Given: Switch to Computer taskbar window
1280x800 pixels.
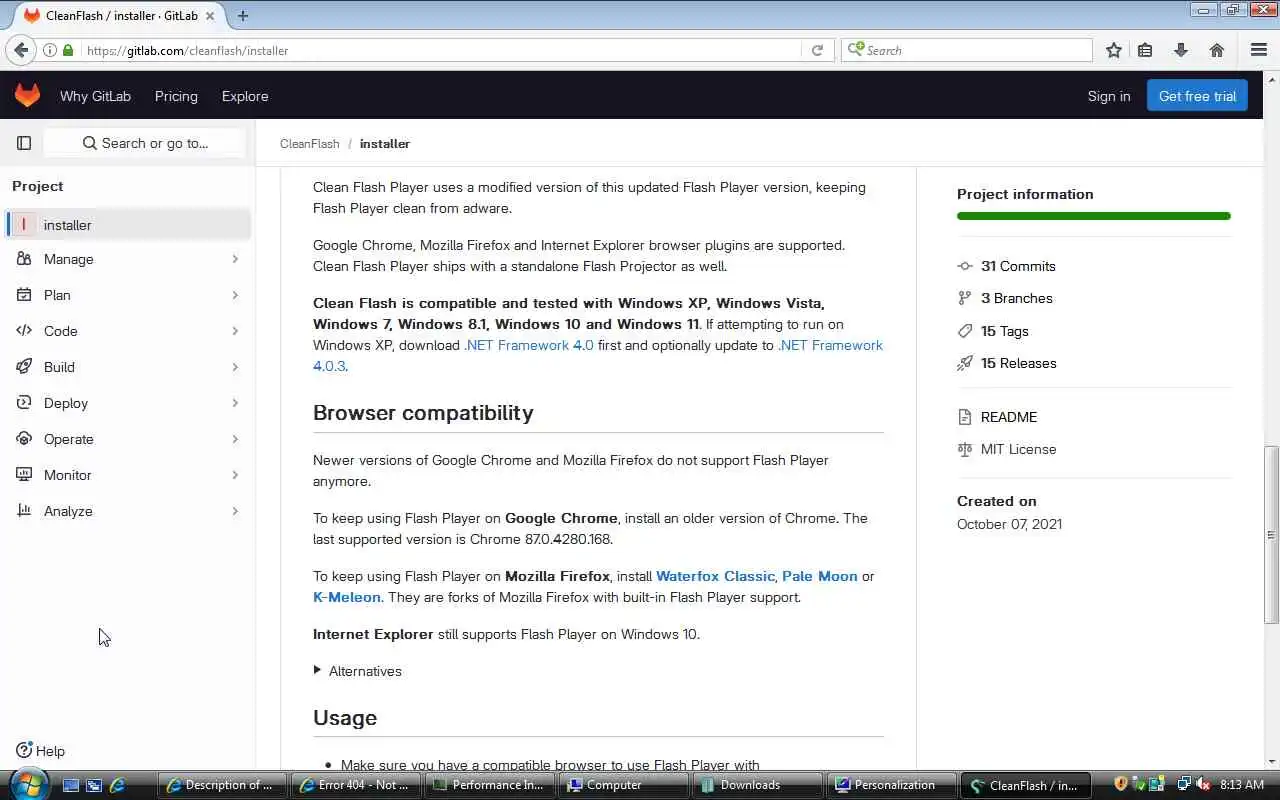Looking at the screenshot, I should (622, 785).
